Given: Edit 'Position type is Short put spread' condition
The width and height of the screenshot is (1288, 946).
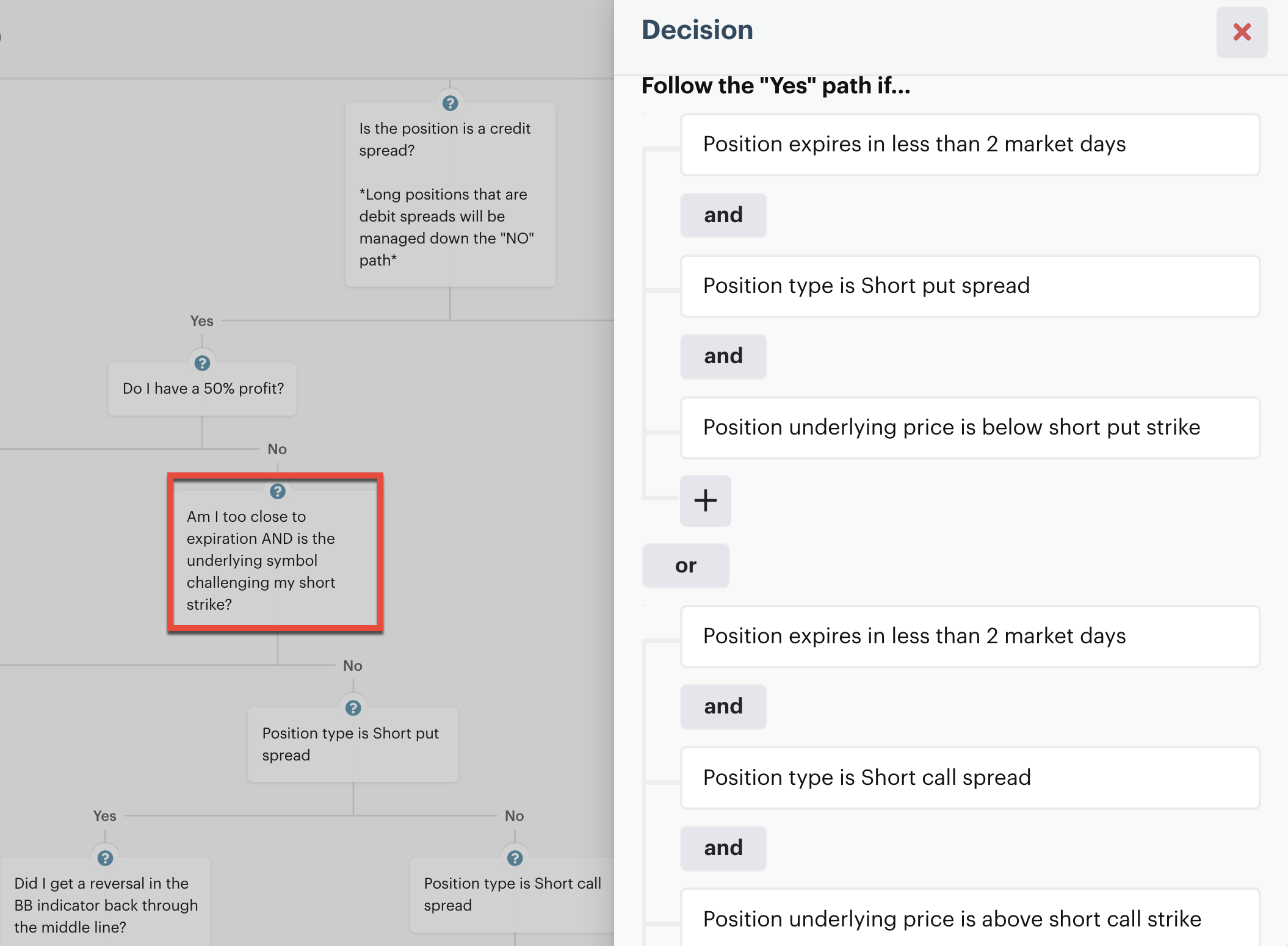Looking at the screenshot, I should pyautogui.click(x=969, y=286).
